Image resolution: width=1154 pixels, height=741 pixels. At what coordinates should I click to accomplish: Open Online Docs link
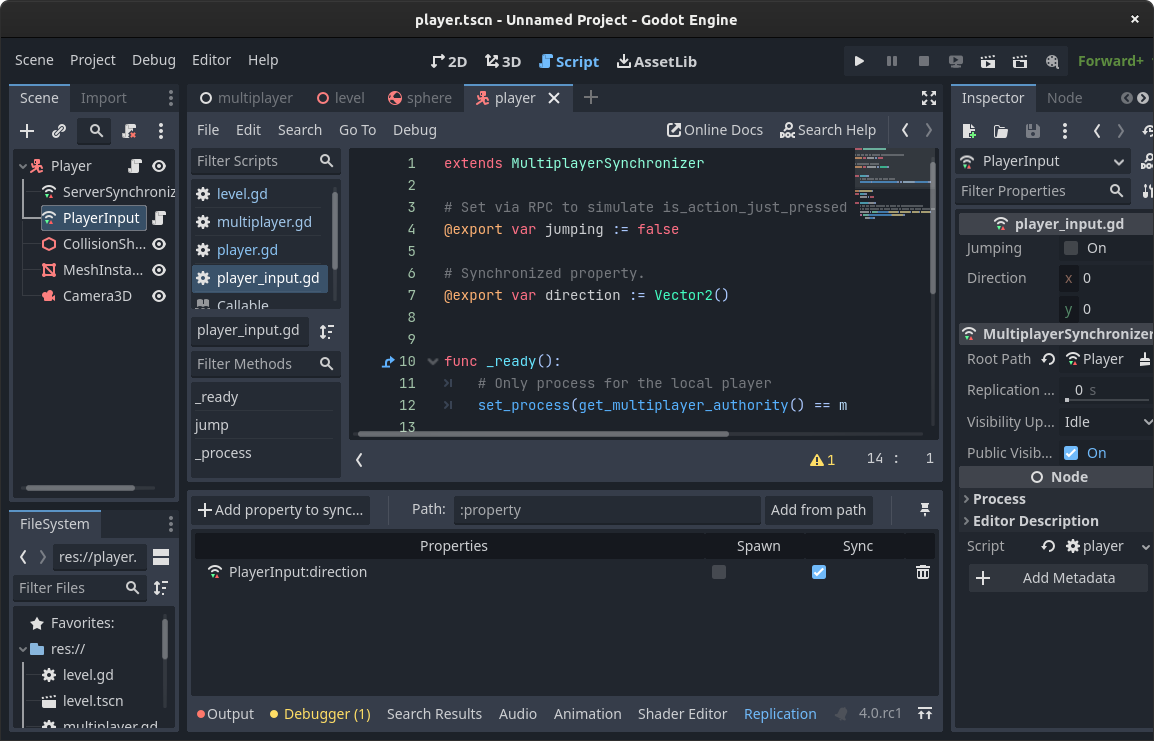715,130
